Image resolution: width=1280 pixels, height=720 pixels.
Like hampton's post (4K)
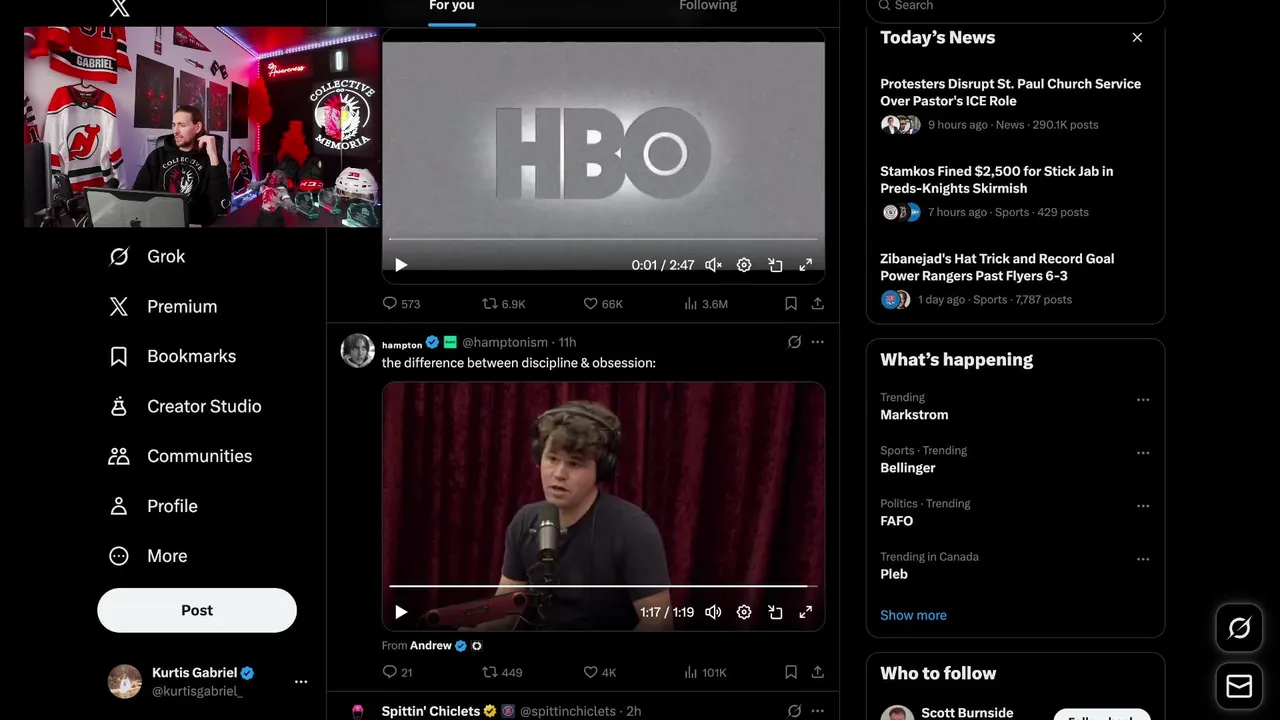tap(600, 672)
